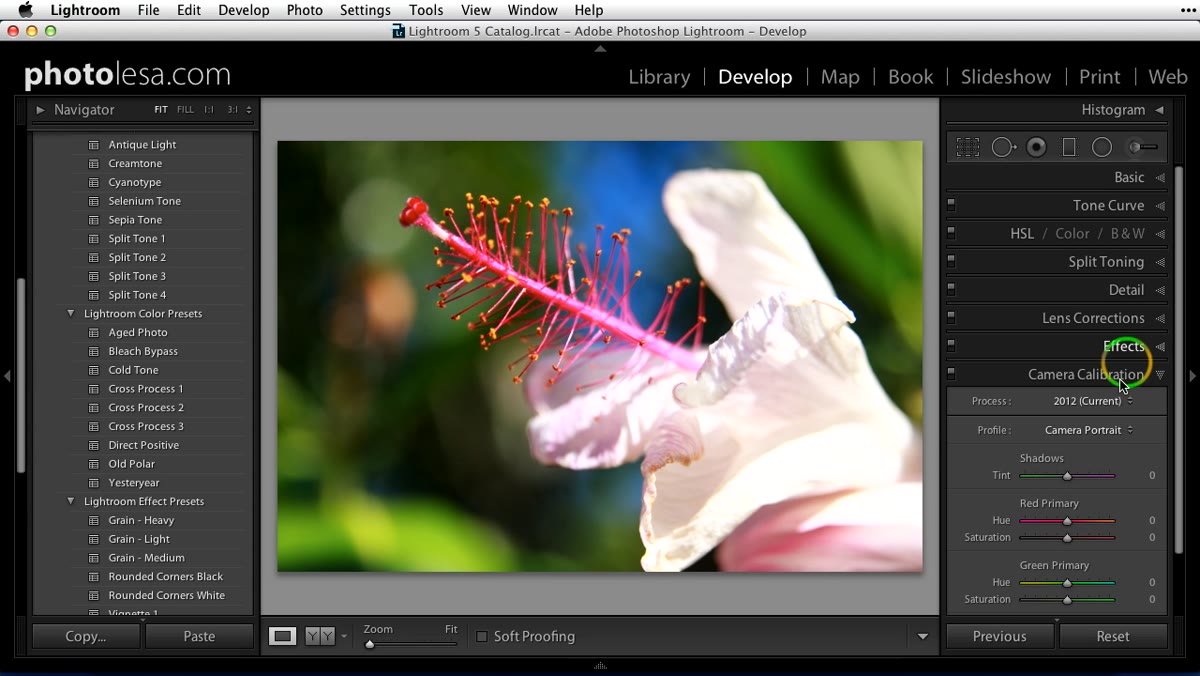Enable the Soft Proofing checkbox
The height and width of the screenshot is (676, 1200).
482,636
